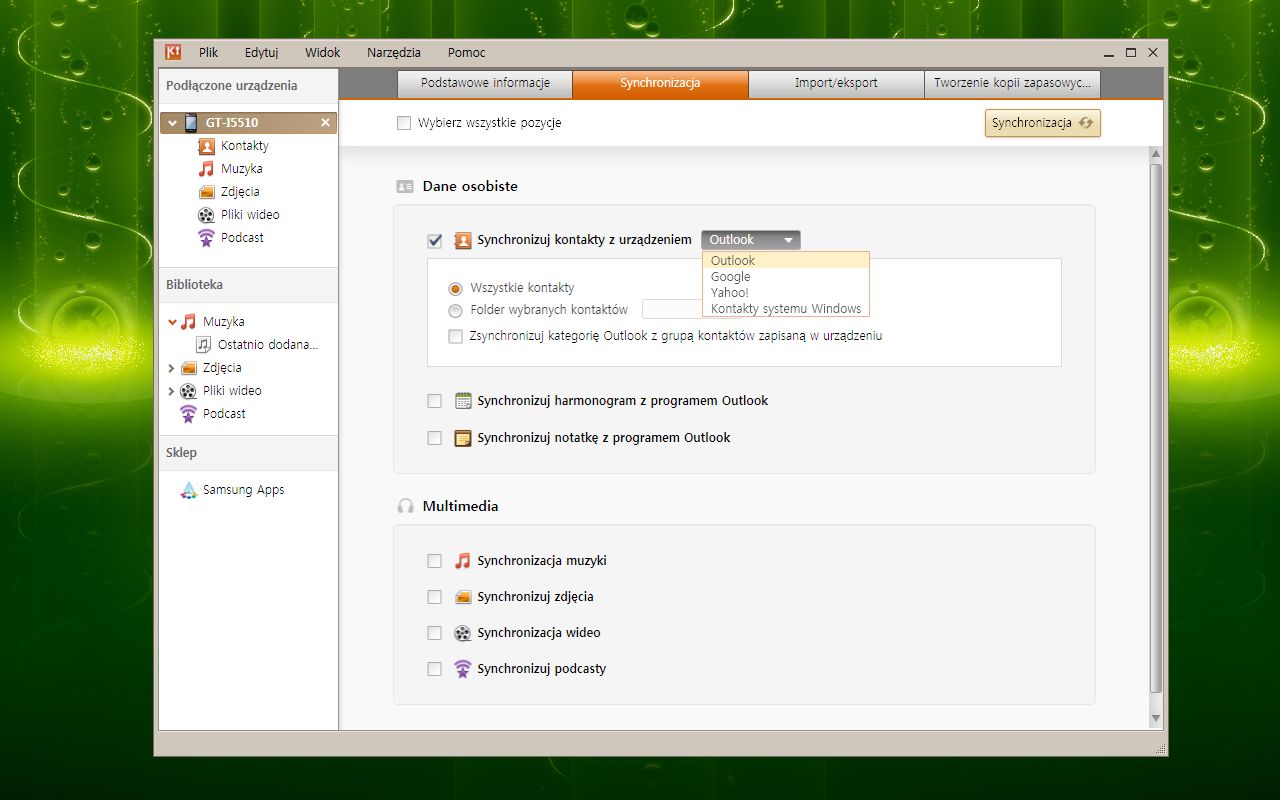Click the contacts icon beside Synchronizuj kontakty
The image size is (1280, 800).
[462, 240]
